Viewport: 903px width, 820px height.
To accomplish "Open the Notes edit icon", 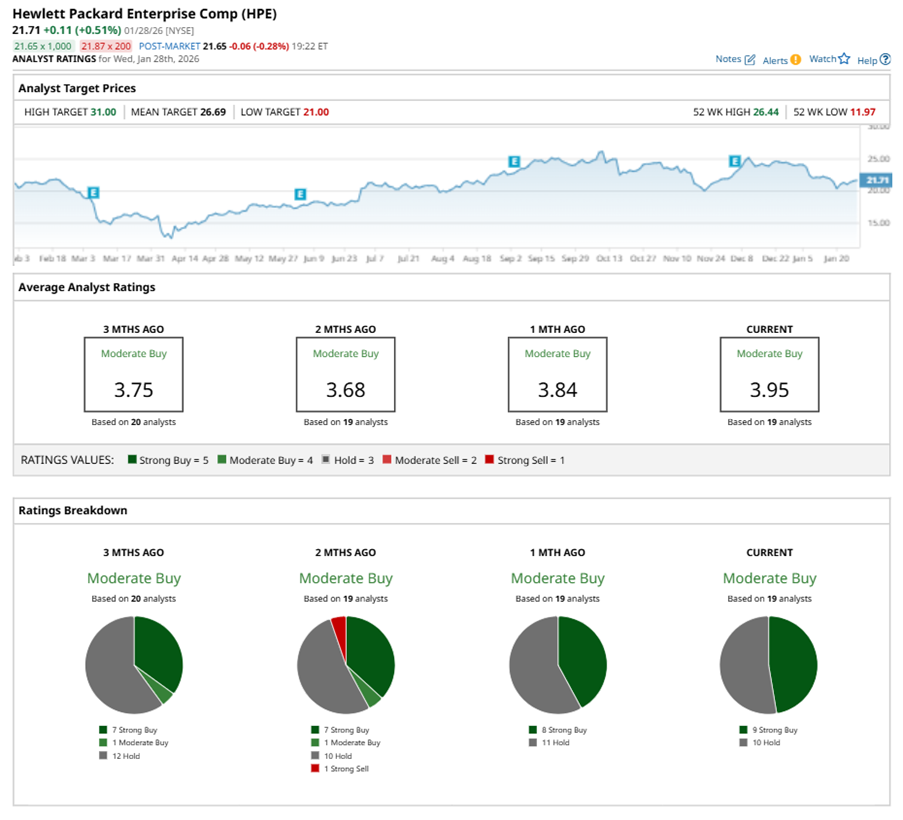I will tap(750, 59).
